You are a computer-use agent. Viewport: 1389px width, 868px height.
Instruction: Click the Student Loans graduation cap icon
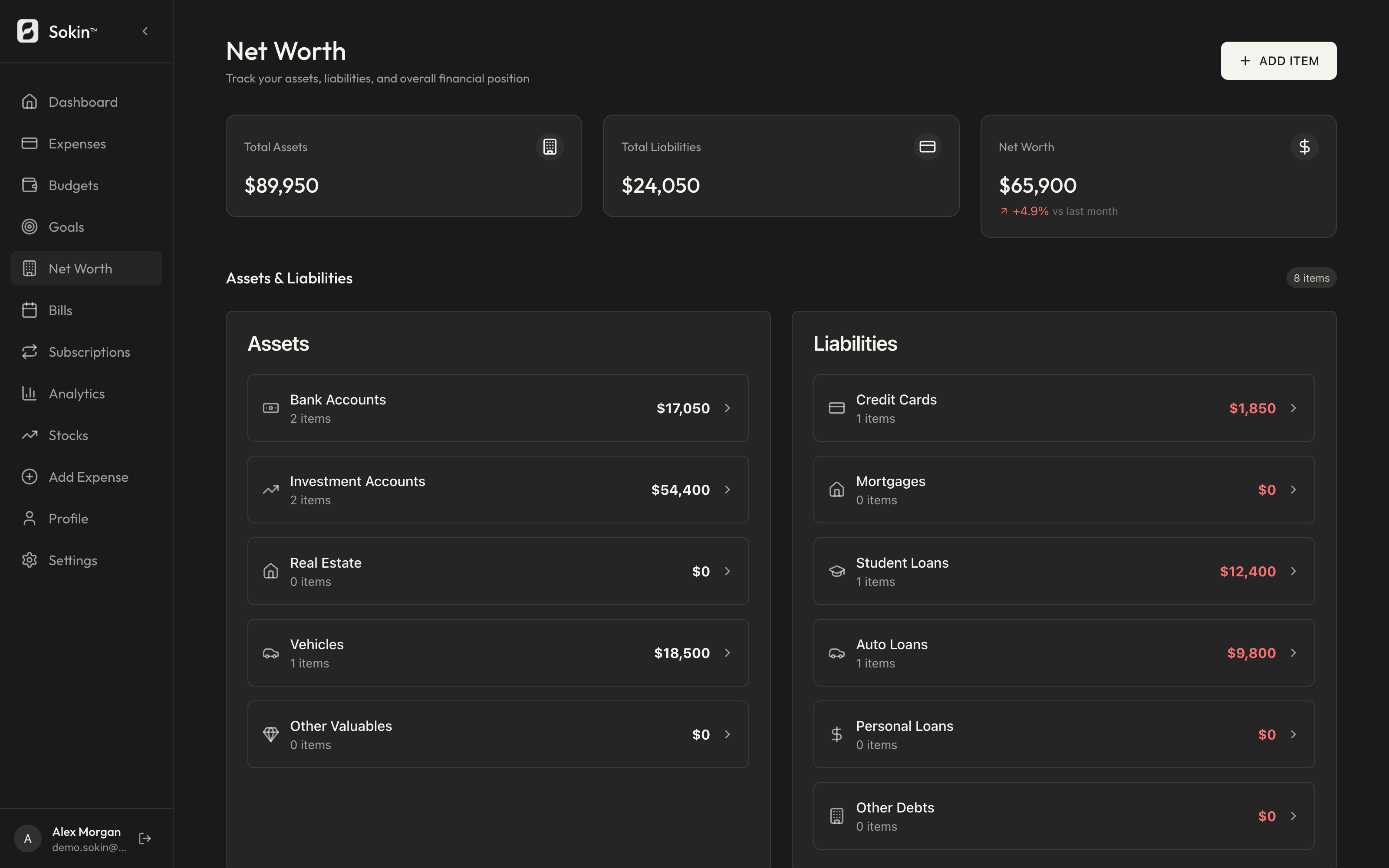point(837,571)
